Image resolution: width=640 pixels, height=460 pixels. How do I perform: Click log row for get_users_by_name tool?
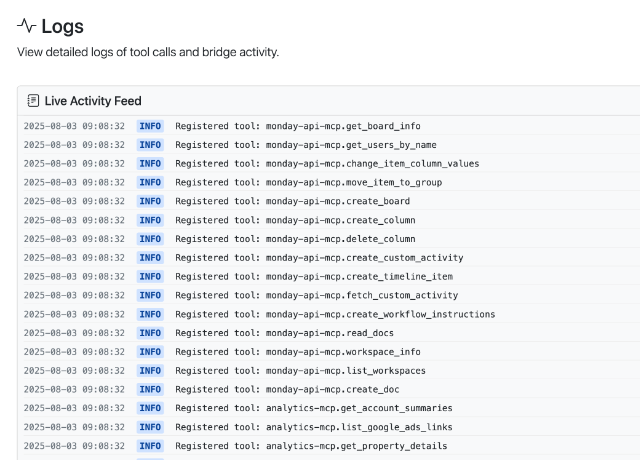point(329,144)
